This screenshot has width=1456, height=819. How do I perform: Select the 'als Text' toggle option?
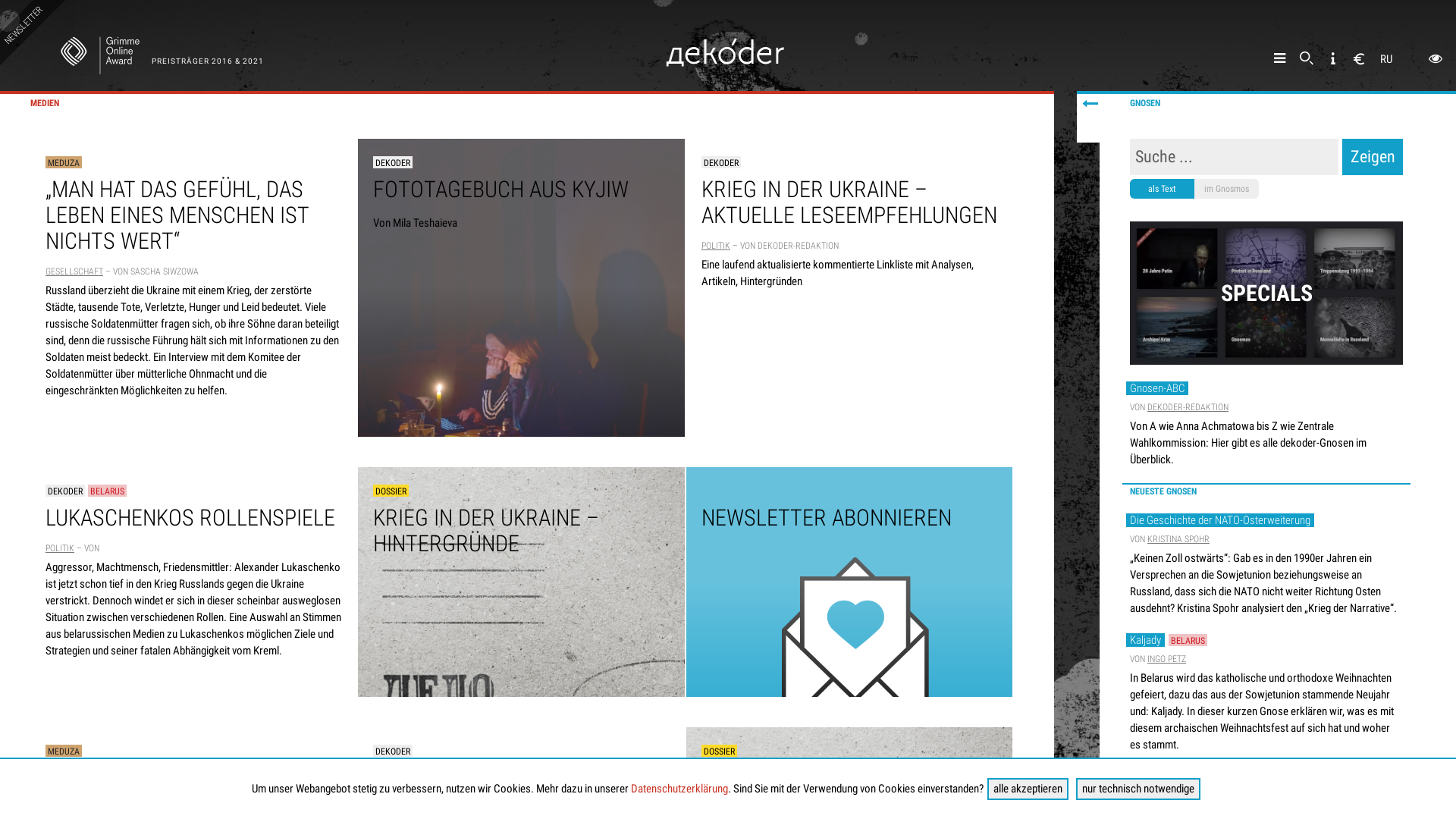tap(1162, 189)
